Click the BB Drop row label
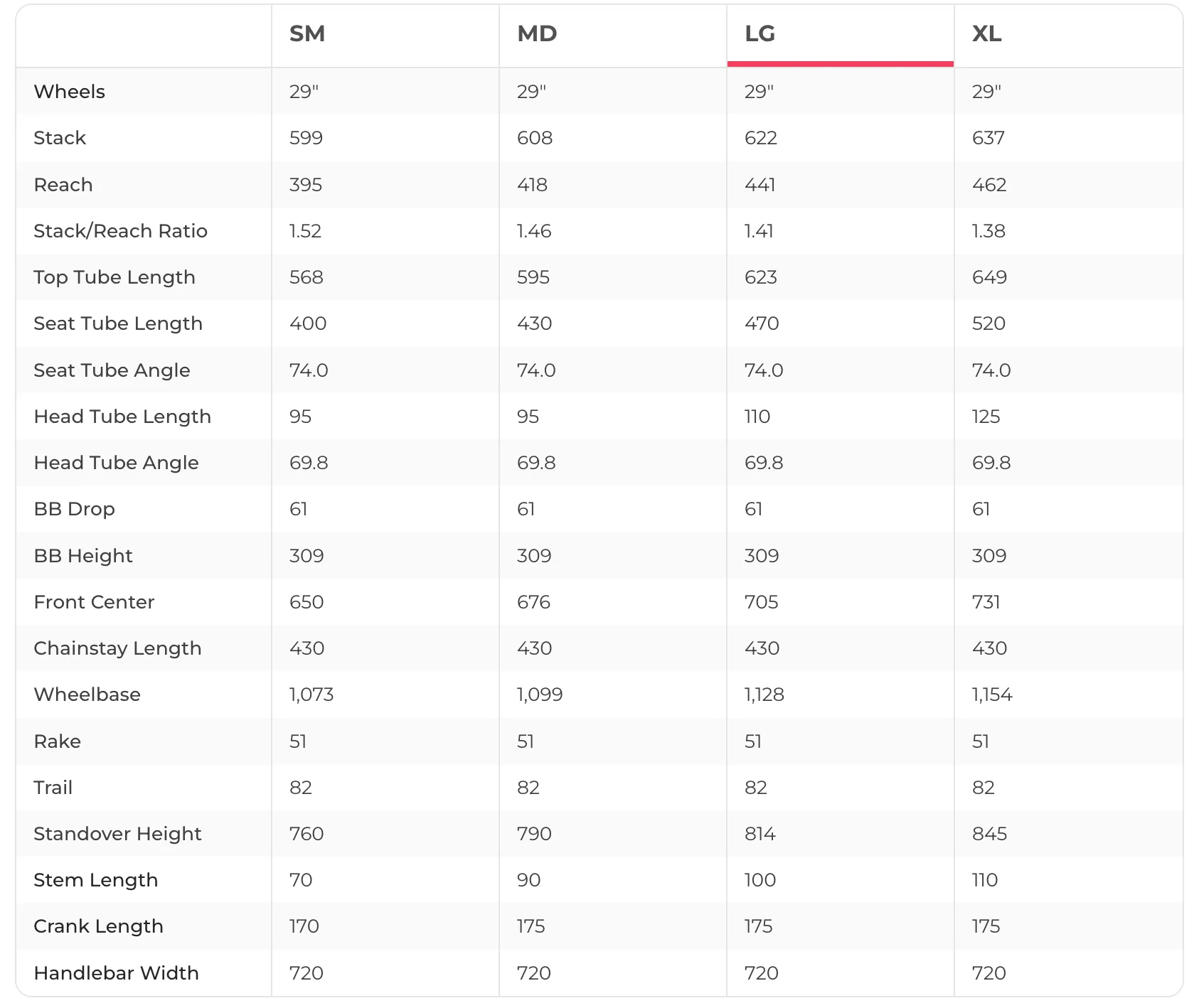 (x=75, y=509)
